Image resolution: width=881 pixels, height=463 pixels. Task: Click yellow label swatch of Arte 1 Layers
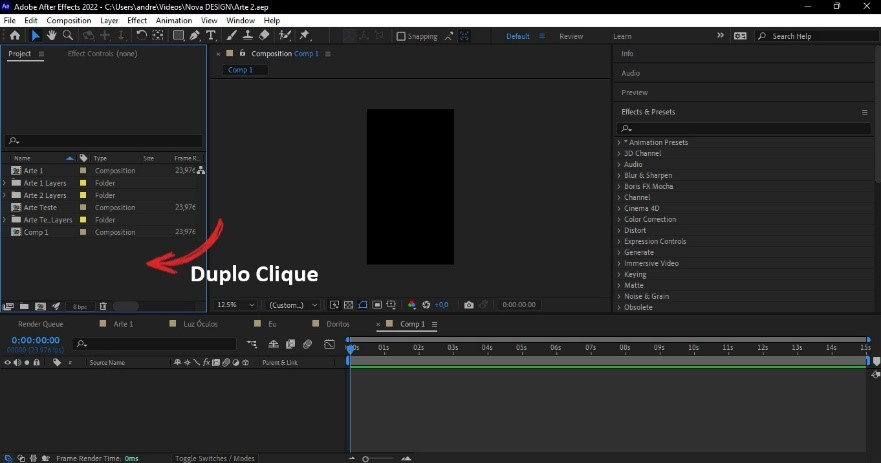pyautogui.click(x=83, y=183)
